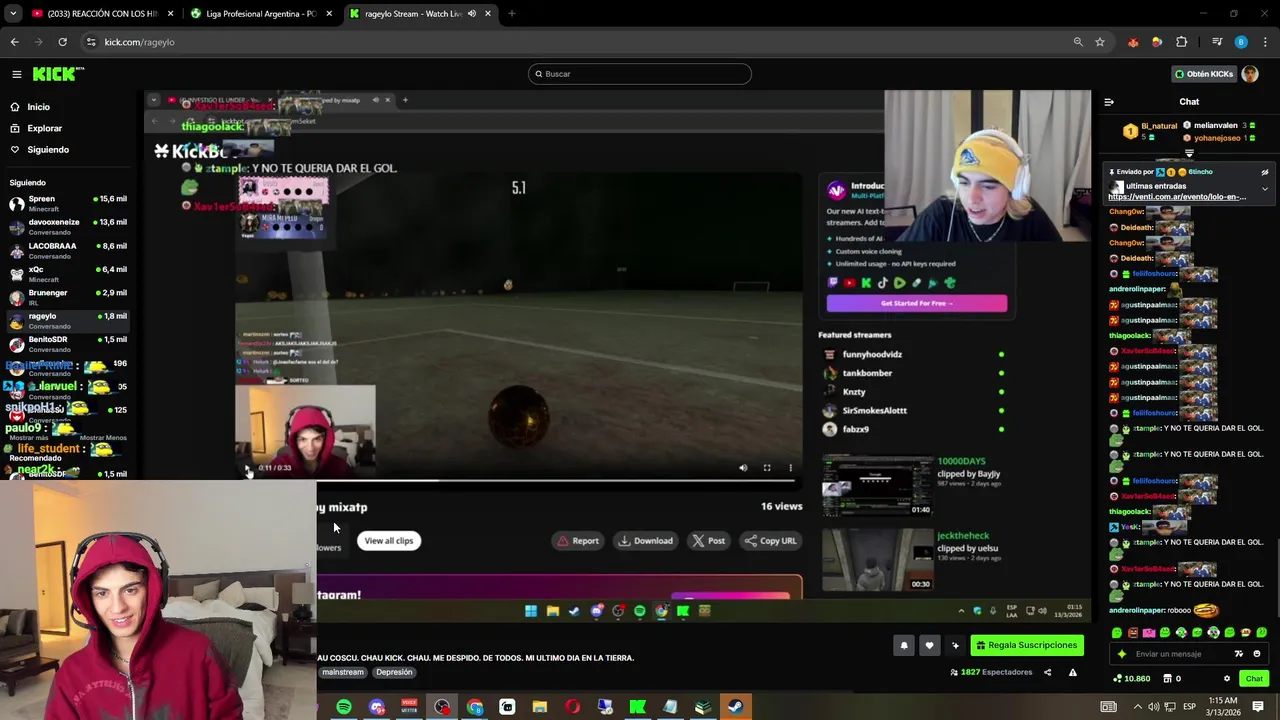Click the warning triangle report icon
This screenshot has width=1280, height=720.
click(x=1073, y=672)
